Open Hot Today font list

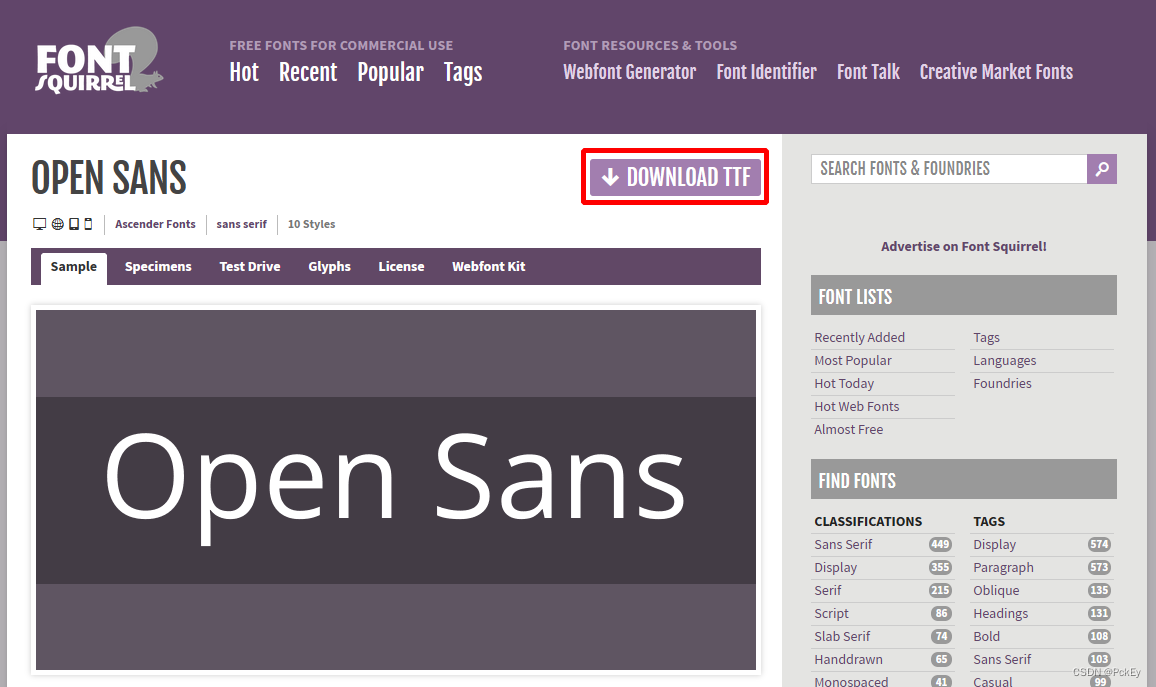point(844,383)
